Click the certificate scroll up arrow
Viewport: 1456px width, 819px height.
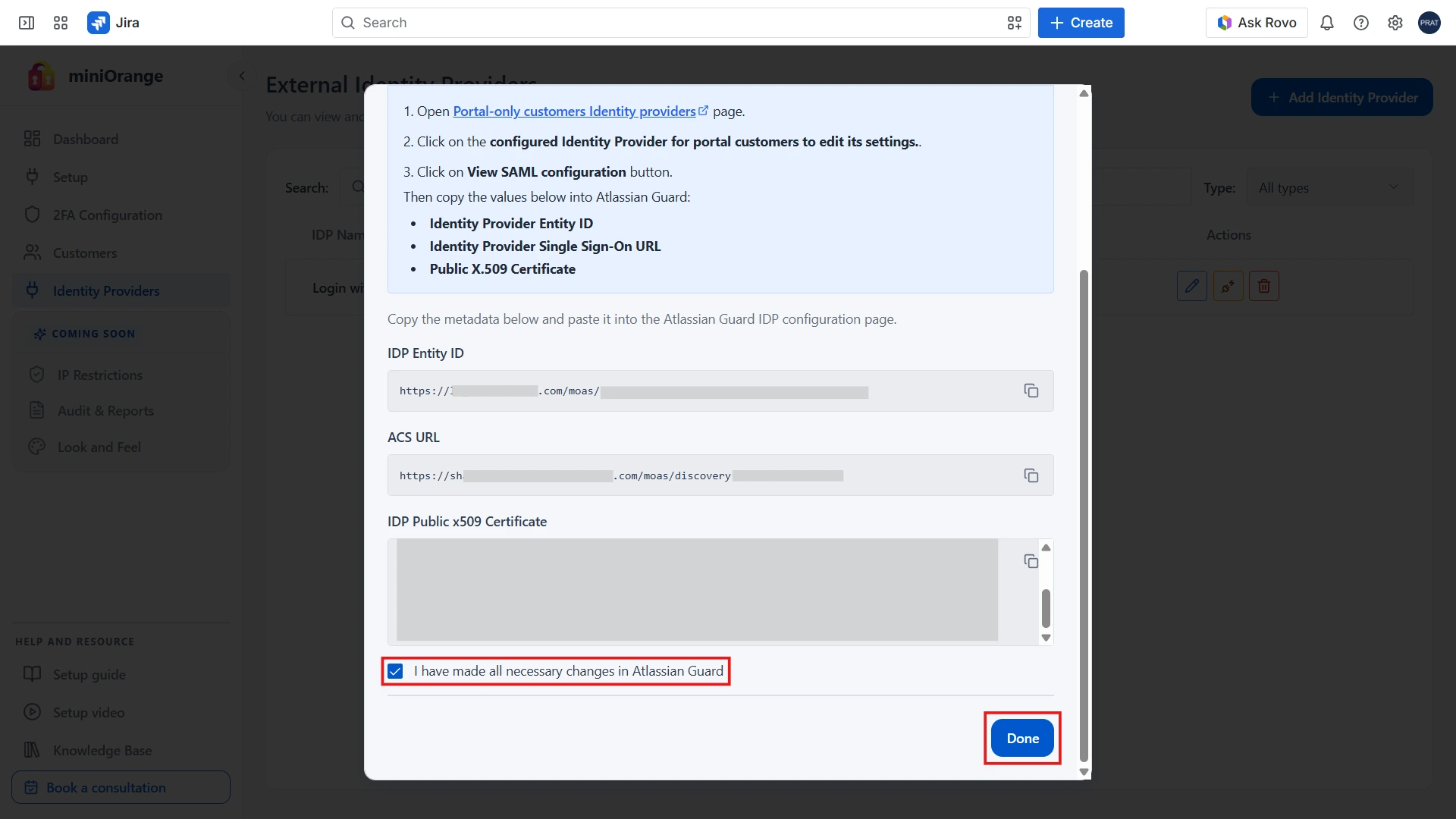click(x=1046, y=548)
